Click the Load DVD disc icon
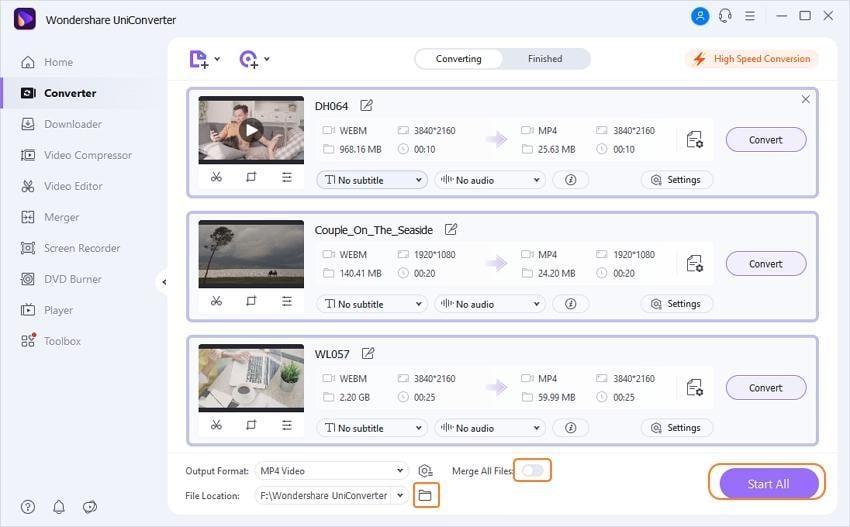 point(248,59)
